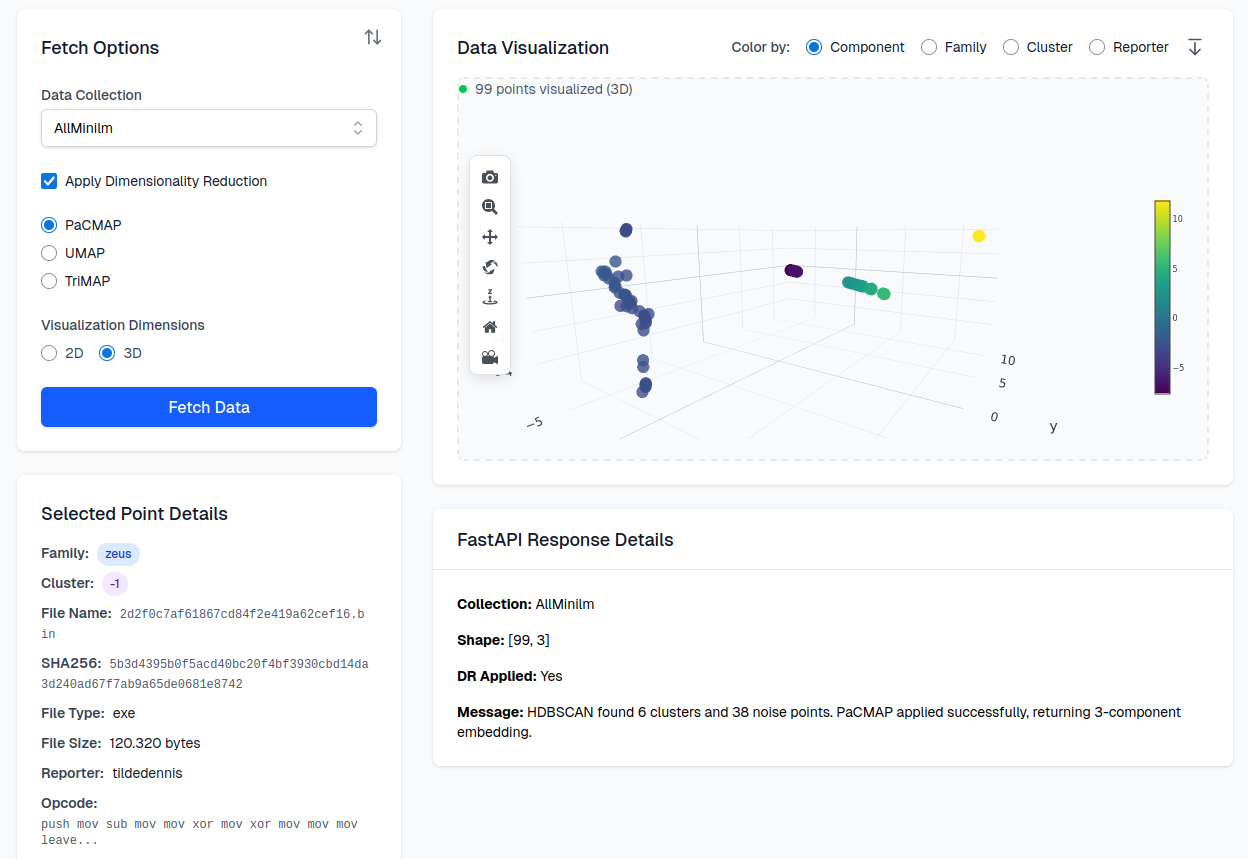This screenshot has height=859, width=1248.
Task: Click the swap arrows icon in Fetch Options
Action: 373,37
